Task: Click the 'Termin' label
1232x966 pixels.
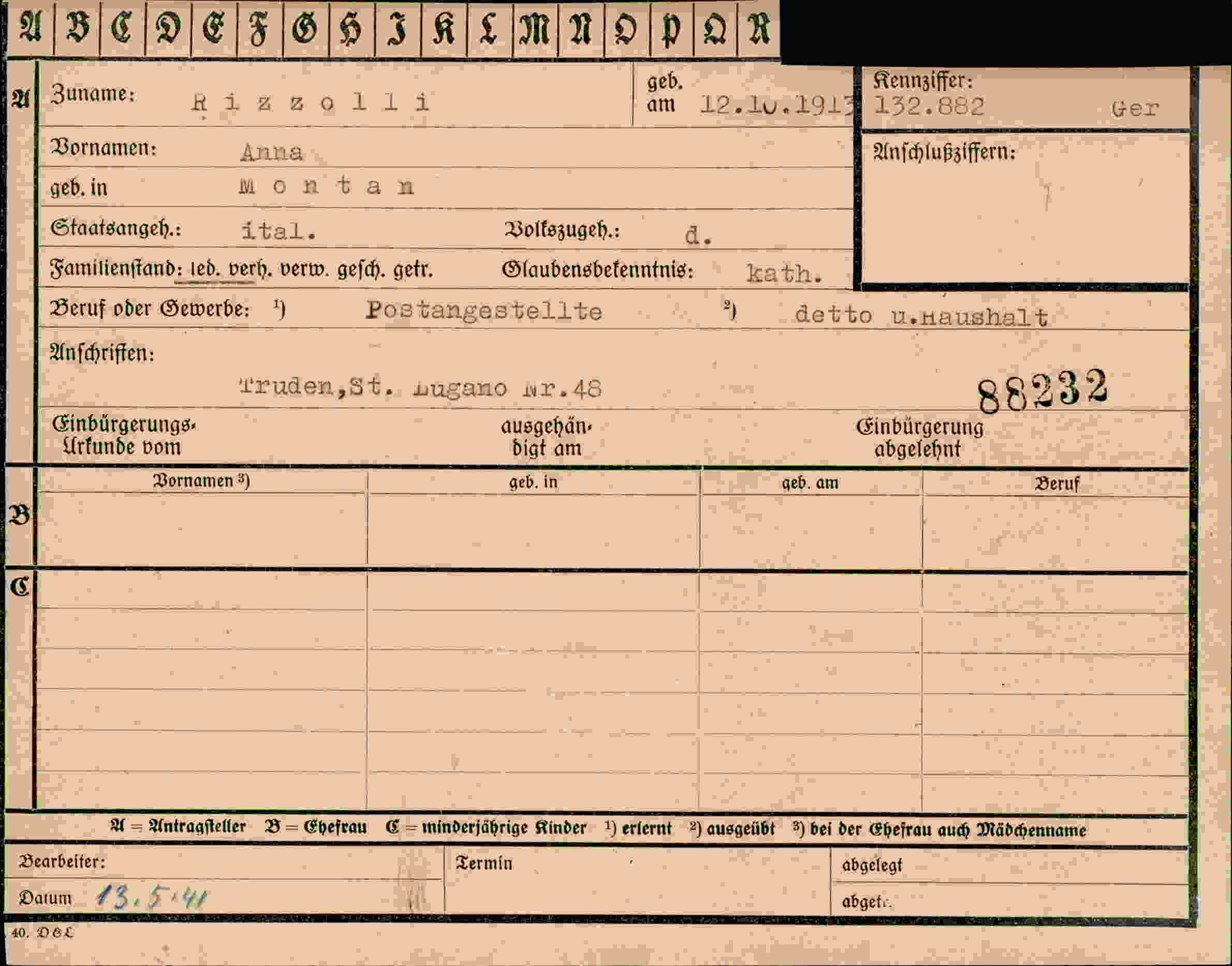Action: point(484,863)
